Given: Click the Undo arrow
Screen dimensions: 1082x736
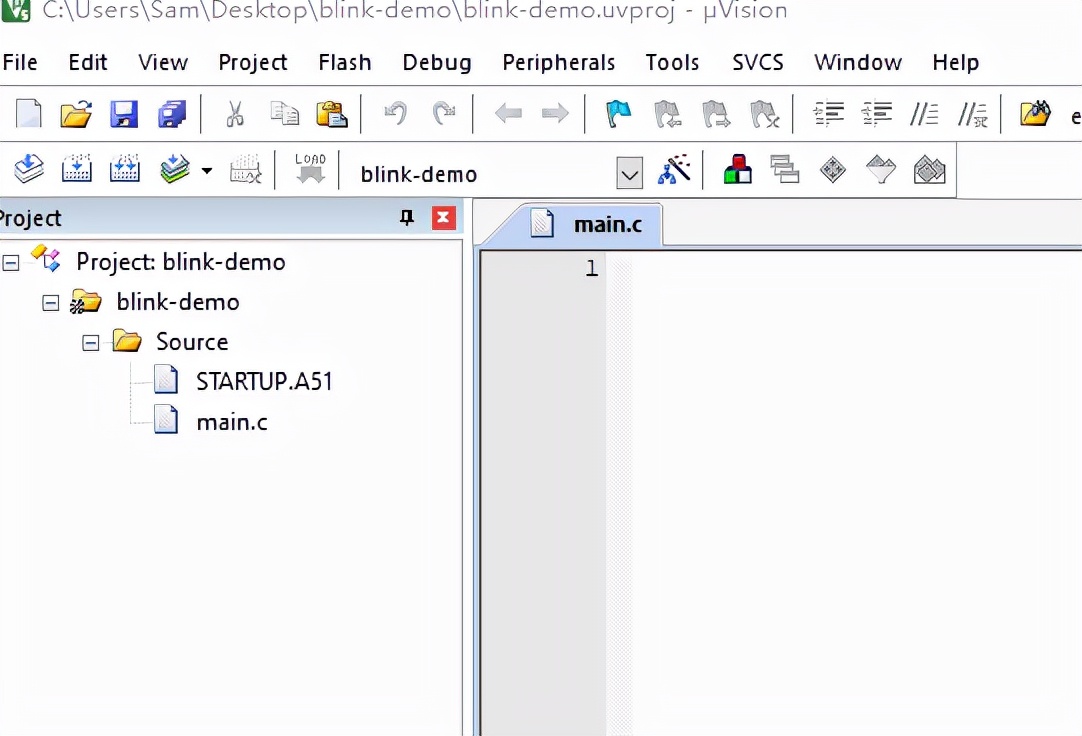Looking at the screenshot, I should (x=396, y=113).
